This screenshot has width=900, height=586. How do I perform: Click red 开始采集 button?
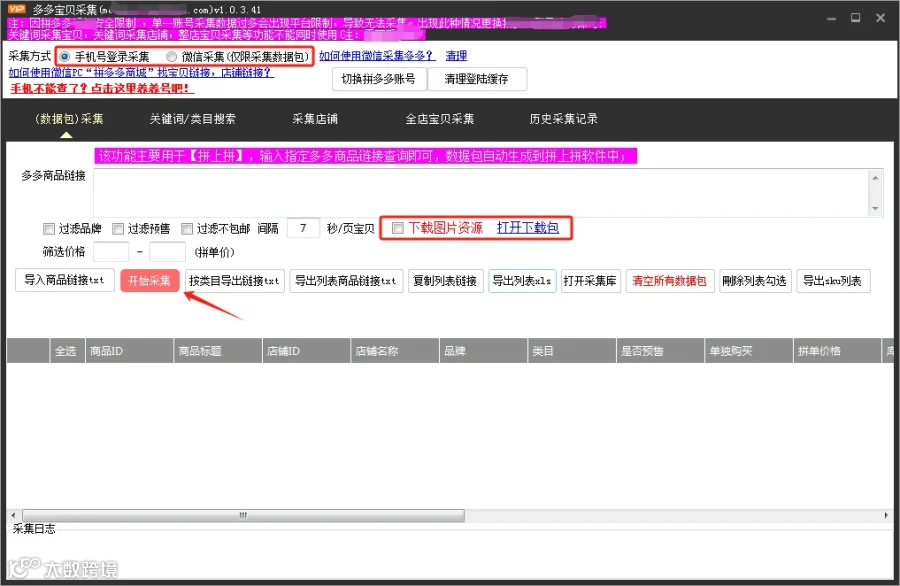(149, 281)
